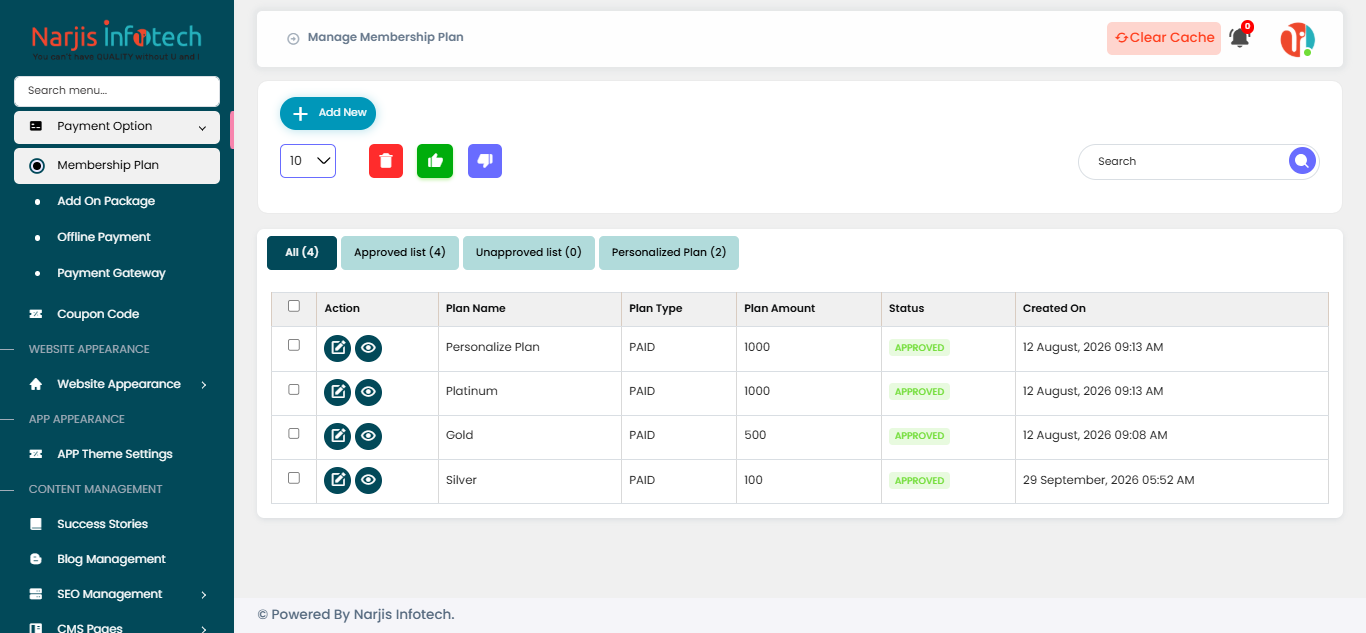The width and height of the screenshot is (1366, 633).
Task: Edit the Silver plan
Action: coord(338,481)
